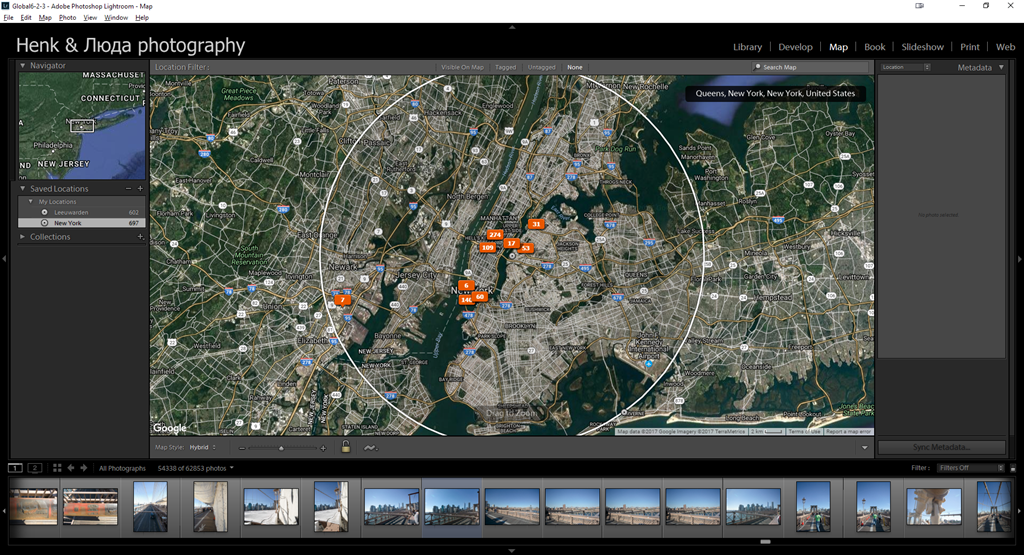Click in the Search Map field
1024x555 pixels.
point(811,67)
